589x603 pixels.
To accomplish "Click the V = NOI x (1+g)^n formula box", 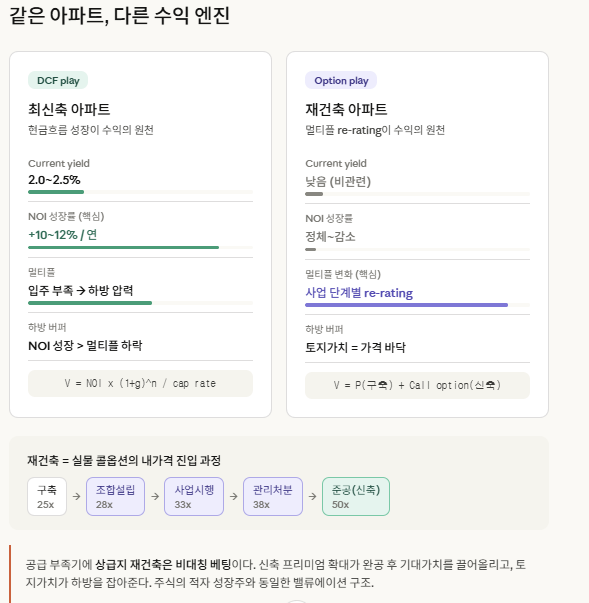I will click(x=140, y=383).
